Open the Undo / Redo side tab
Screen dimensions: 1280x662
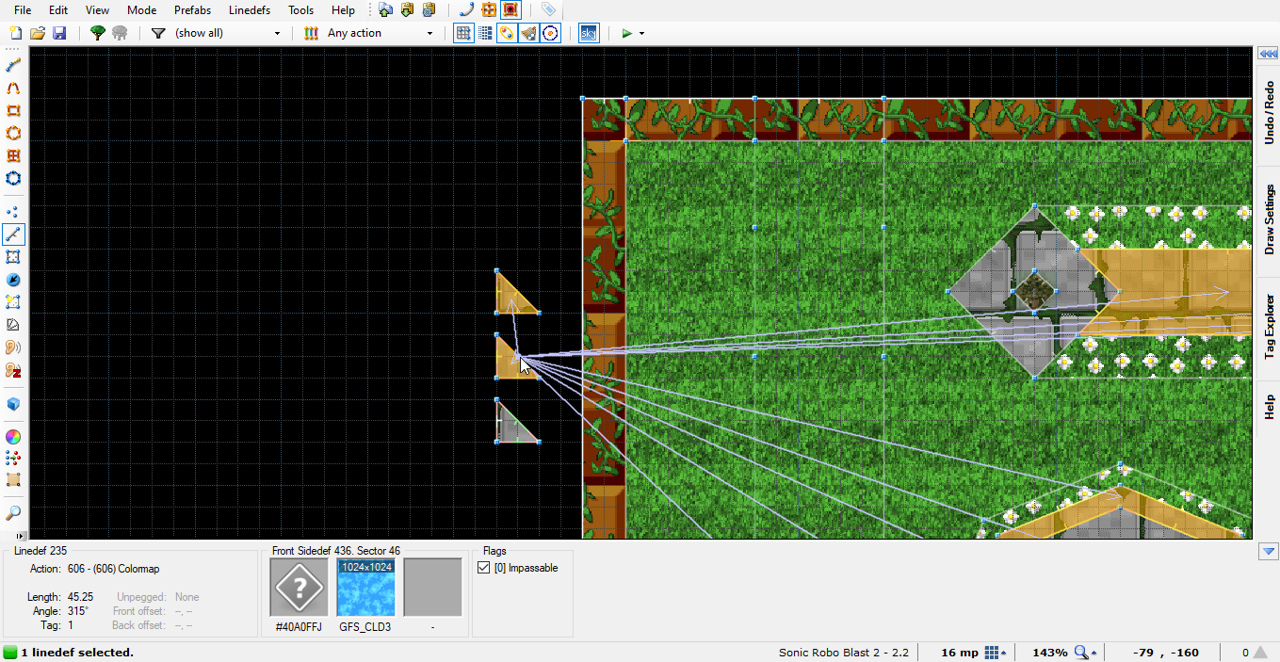[x=1269, y=113]
